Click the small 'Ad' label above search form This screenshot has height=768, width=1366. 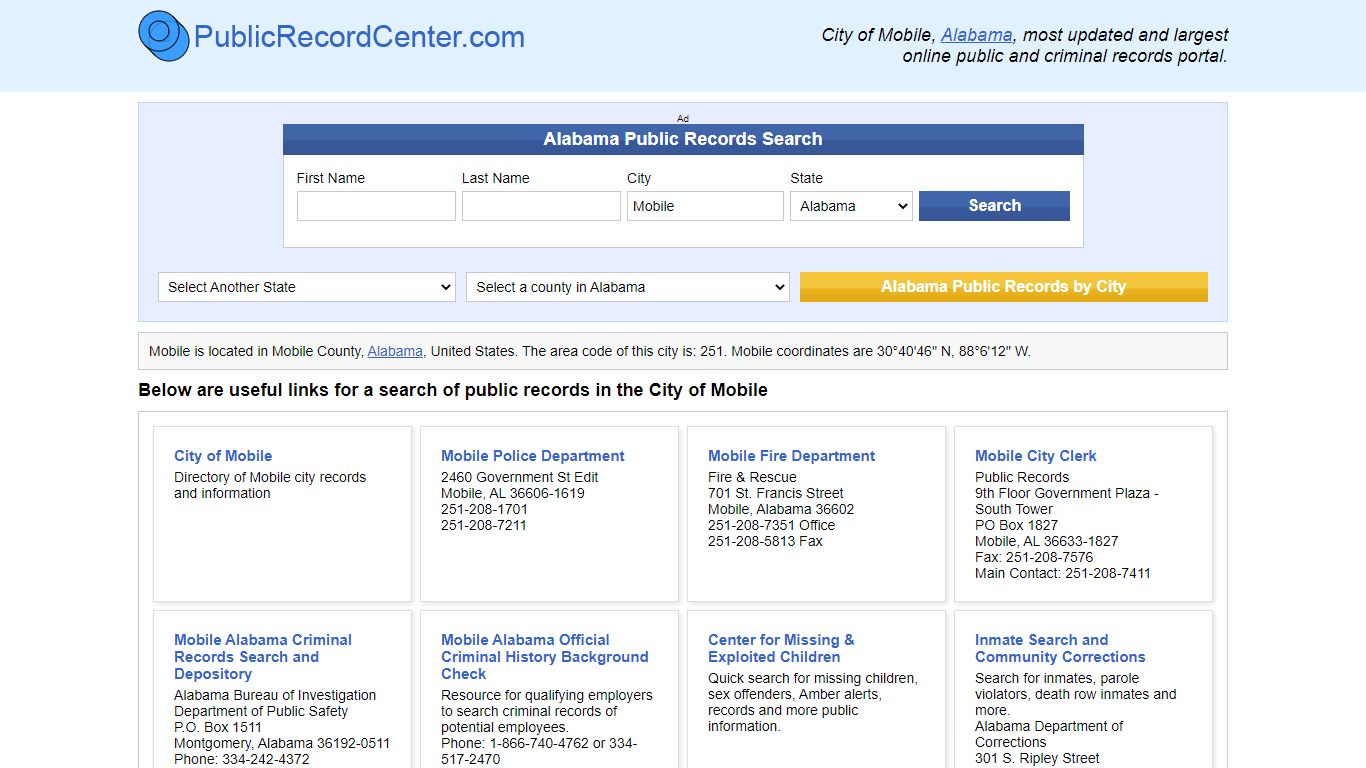(683, 118)
